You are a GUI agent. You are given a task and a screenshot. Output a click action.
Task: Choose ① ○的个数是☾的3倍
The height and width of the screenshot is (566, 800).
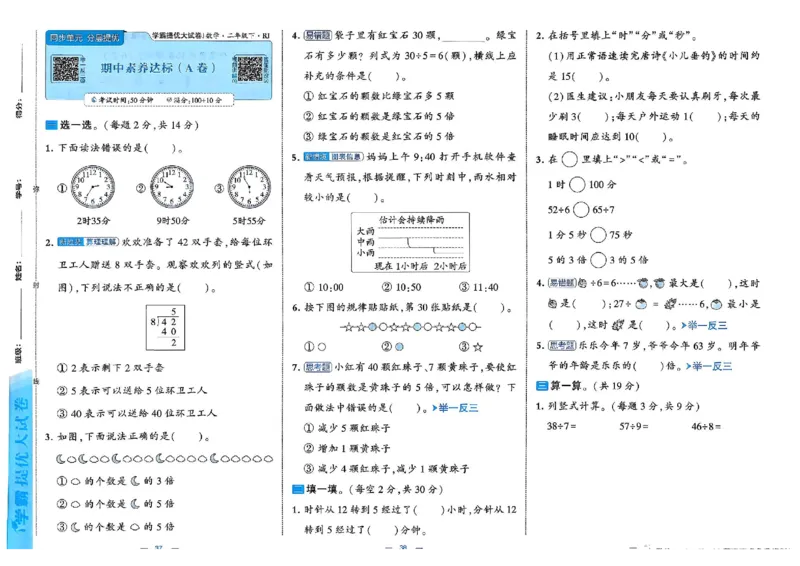115,481
